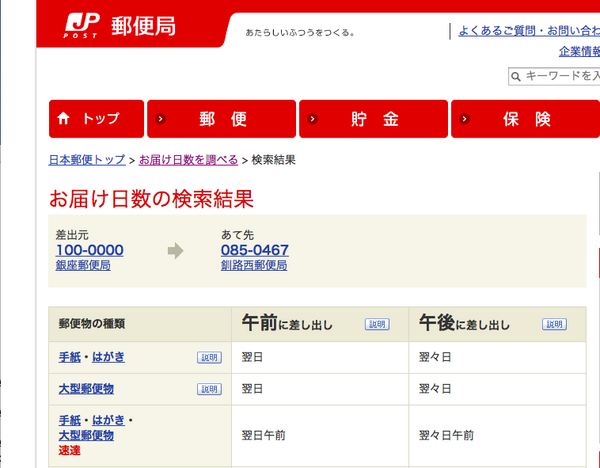Open the 銀座郵便局 link
Viewport: 600px width, 468px height.
tap(83, 266)
